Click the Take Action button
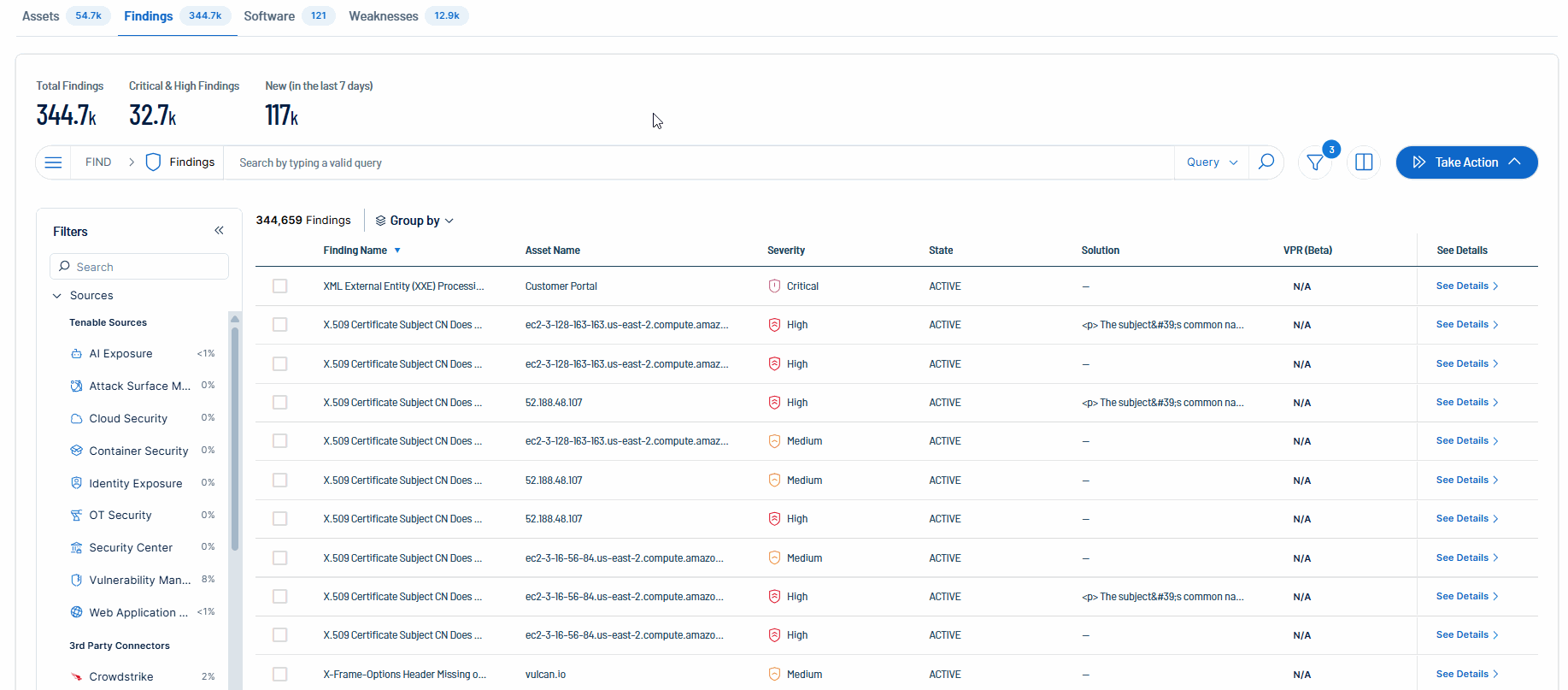Image resolution: width=1568 pixels, height=690 pixels. [1466, 162]
